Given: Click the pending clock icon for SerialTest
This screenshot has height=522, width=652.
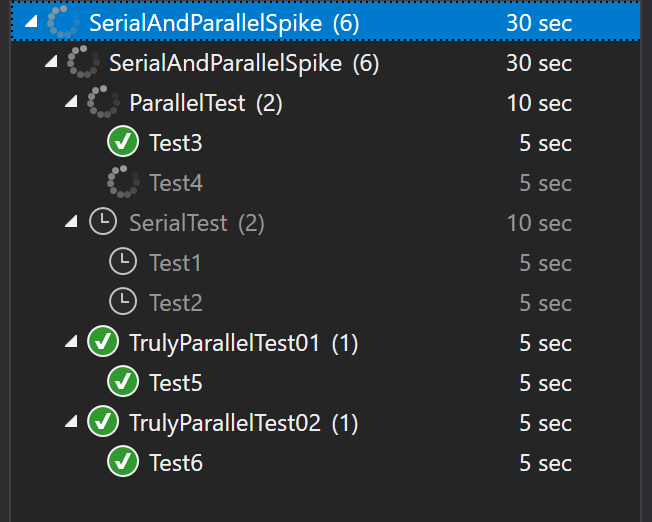Looking at the screenshot, I should point(103,221).
